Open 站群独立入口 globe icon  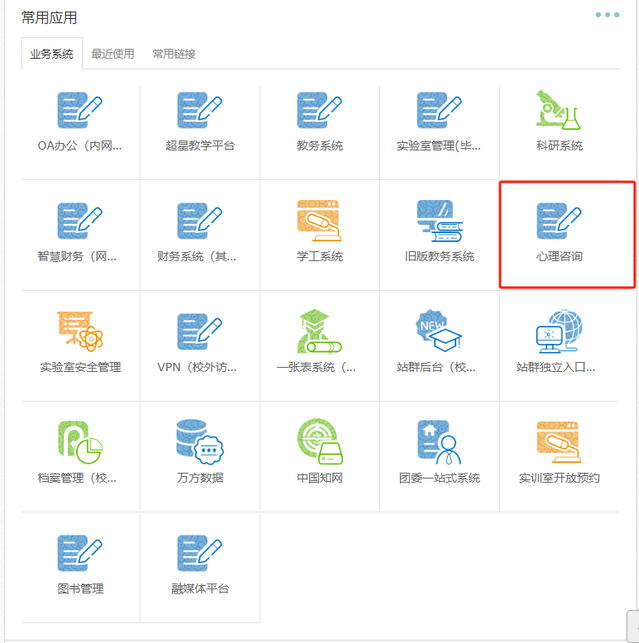(559, 331)
